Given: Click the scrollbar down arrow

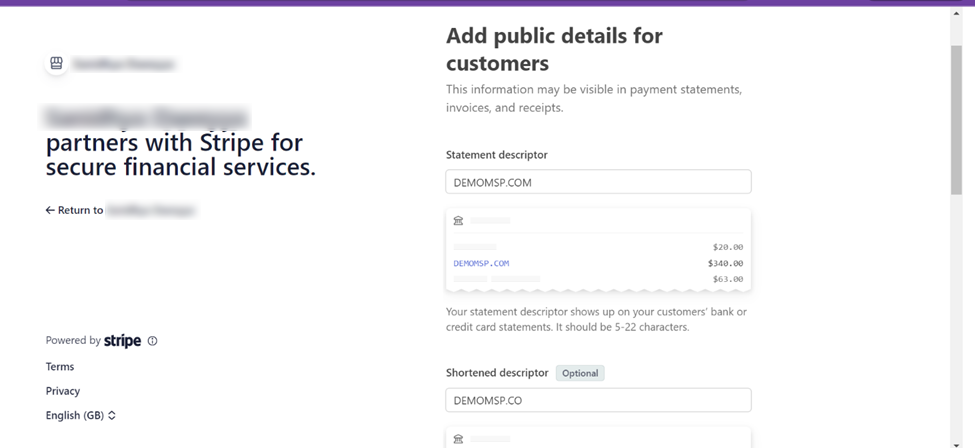Looking at the screenshot, I should pos(956,441).
